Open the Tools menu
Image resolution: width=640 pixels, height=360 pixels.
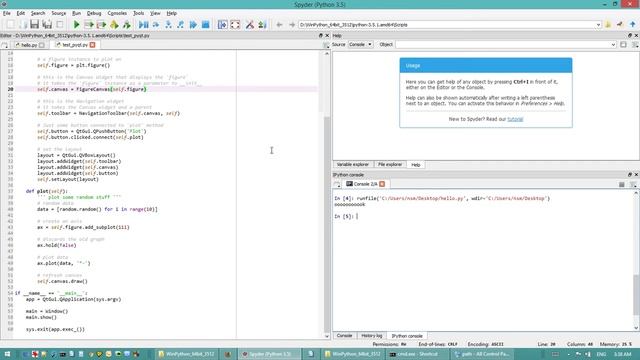(x=139, y=13)
